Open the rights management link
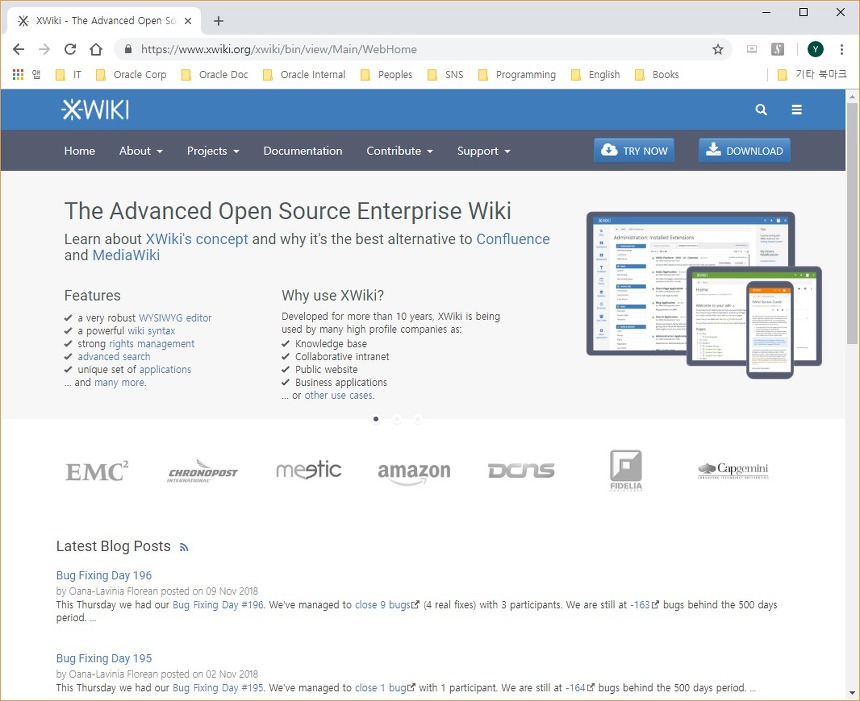The image size is (860, 701). point(152,344)
